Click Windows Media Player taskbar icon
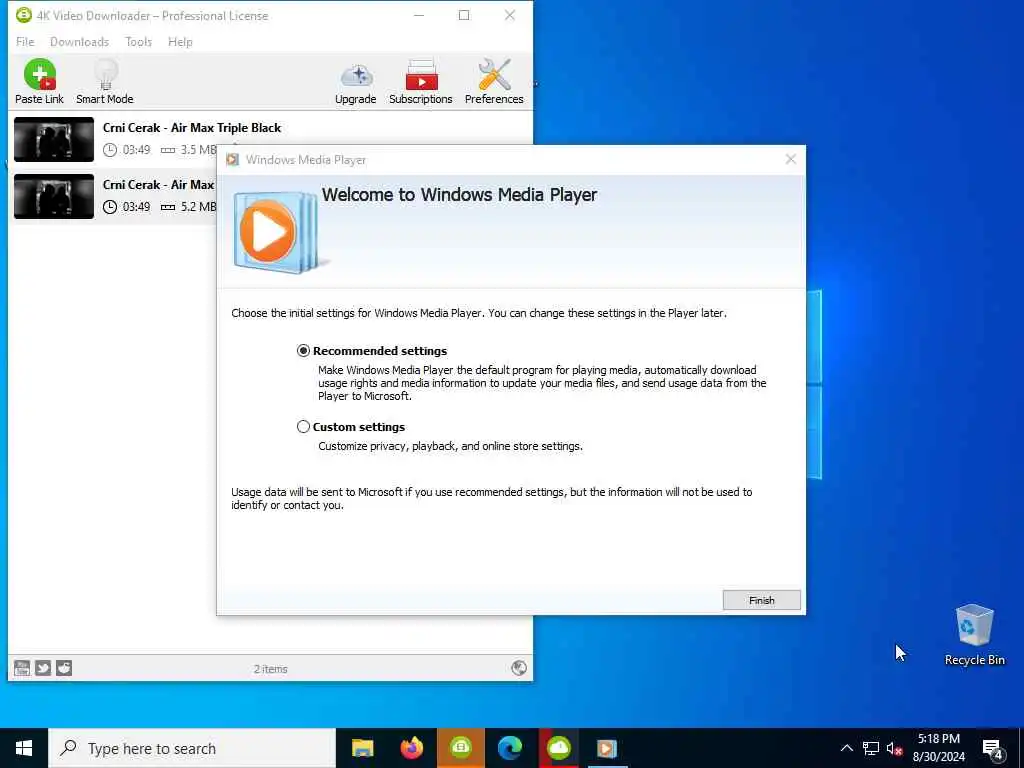This screenshot has height=768, width=1024. coord(607,748)
